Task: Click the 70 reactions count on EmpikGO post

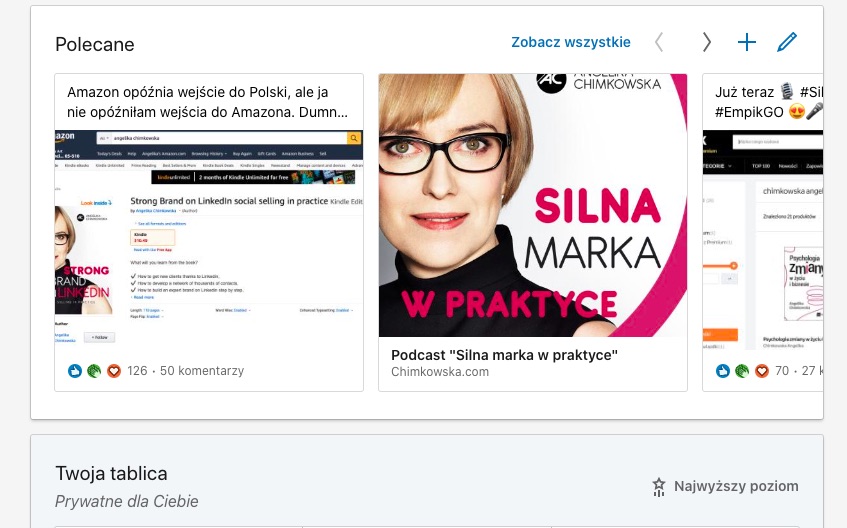Action: (782, 371)
